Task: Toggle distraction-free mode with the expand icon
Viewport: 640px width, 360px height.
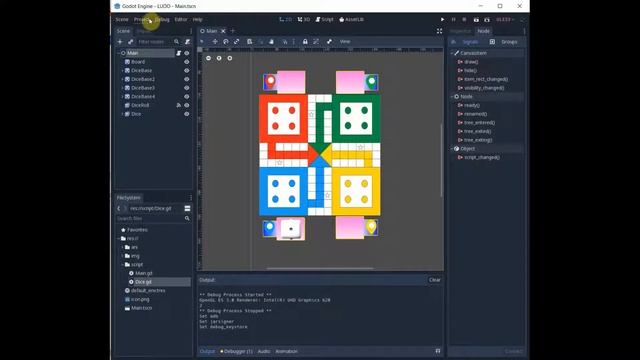Action: (x=440, y=31)
